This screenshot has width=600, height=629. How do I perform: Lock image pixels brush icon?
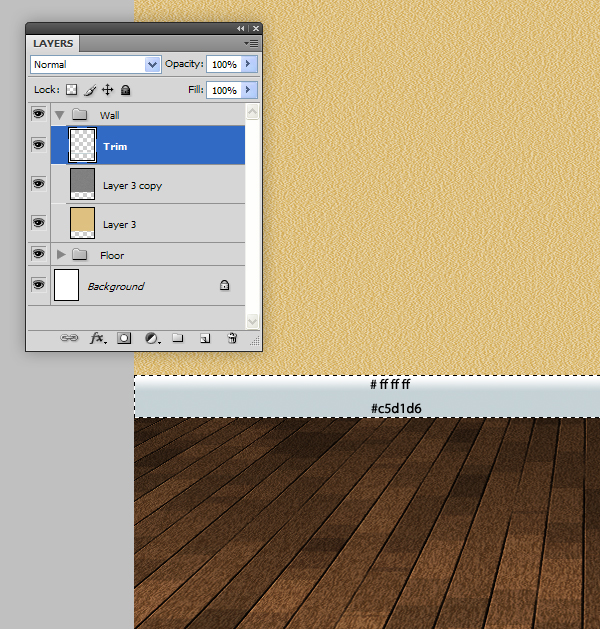coord(89,90)
